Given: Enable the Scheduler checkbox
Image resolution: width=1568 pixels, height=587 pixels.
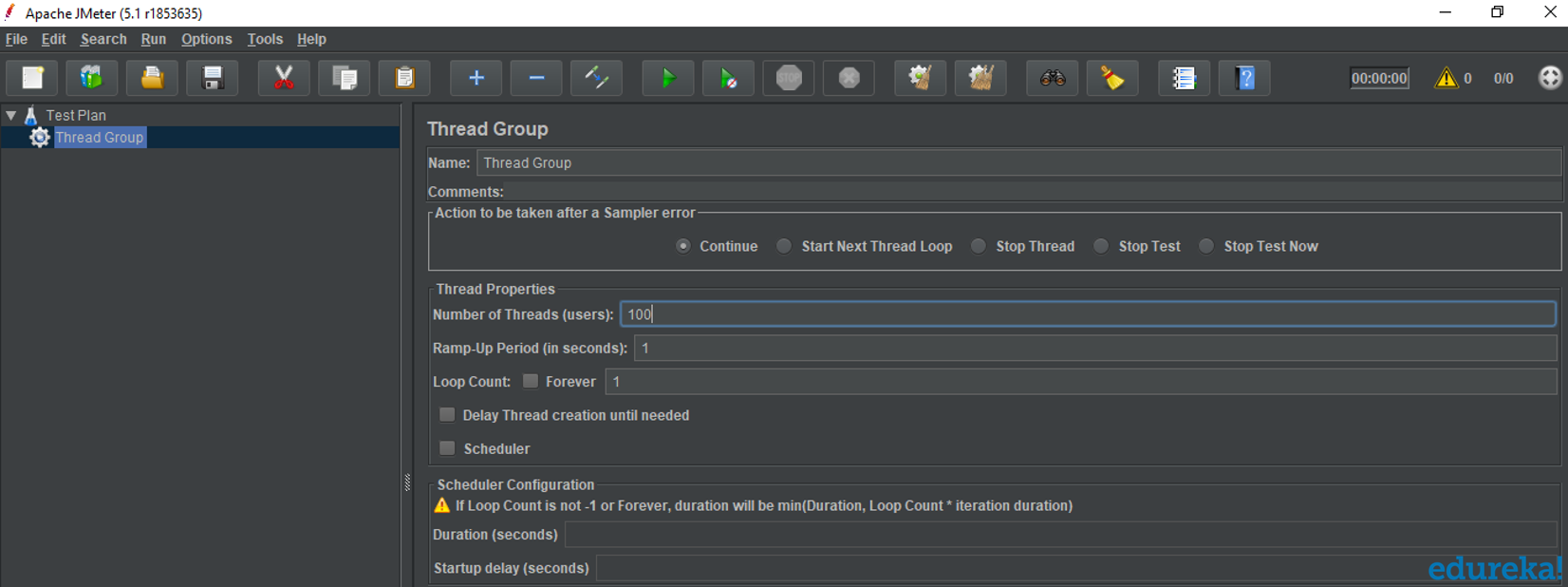Looking at the screenshot, I should click(447, 448).
